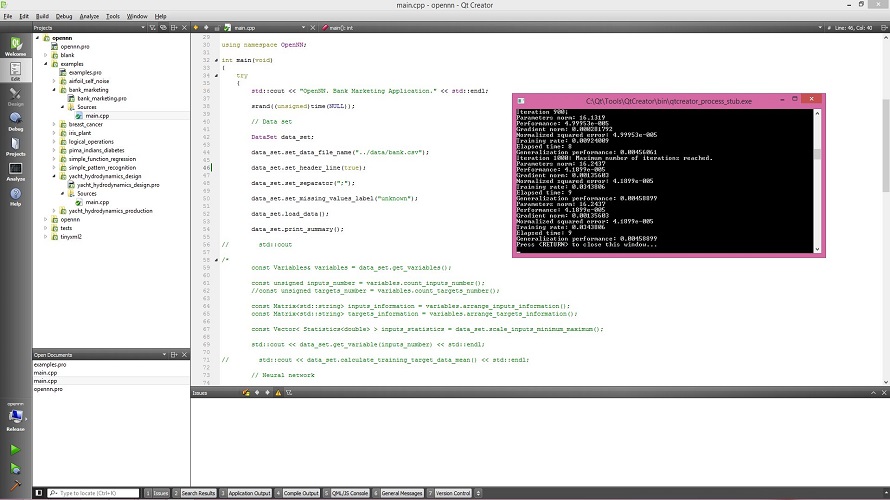Screen dimensions: 890x500
Task: Open the Welcome mode in sidebar
Action: pyautogui.click(x=15, y=46)
